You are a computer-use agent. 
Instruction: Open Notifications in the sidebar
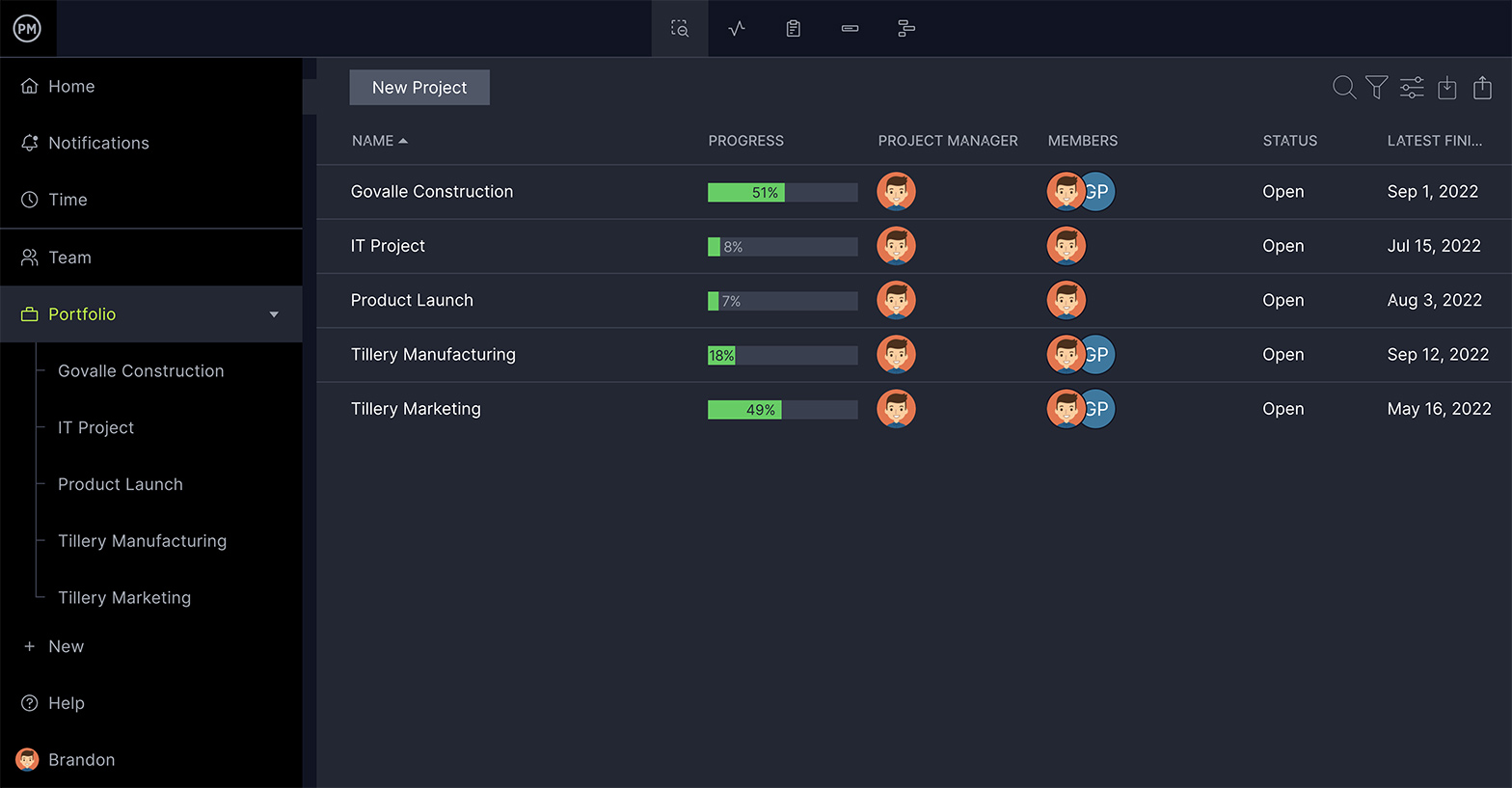coord(98,143)
